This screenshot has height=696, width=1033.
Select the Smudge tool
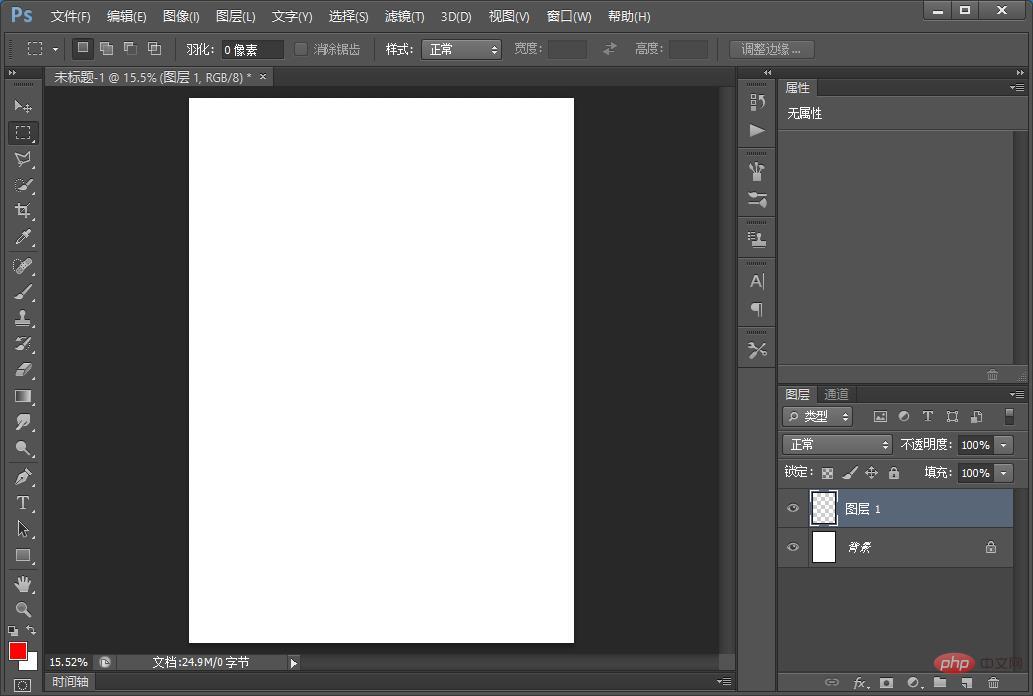click(x=23, y=422)
